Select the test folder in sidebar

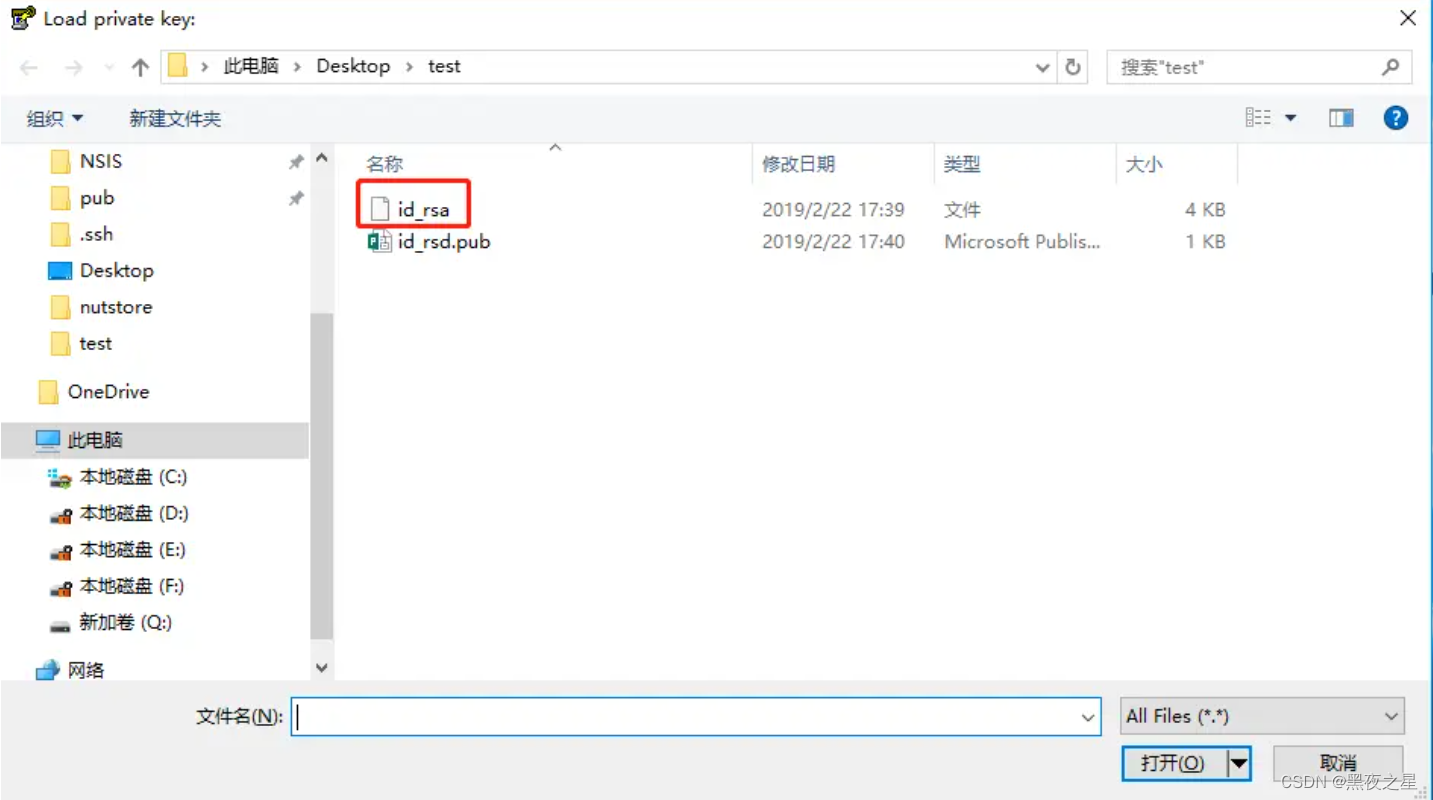[95, 343]
